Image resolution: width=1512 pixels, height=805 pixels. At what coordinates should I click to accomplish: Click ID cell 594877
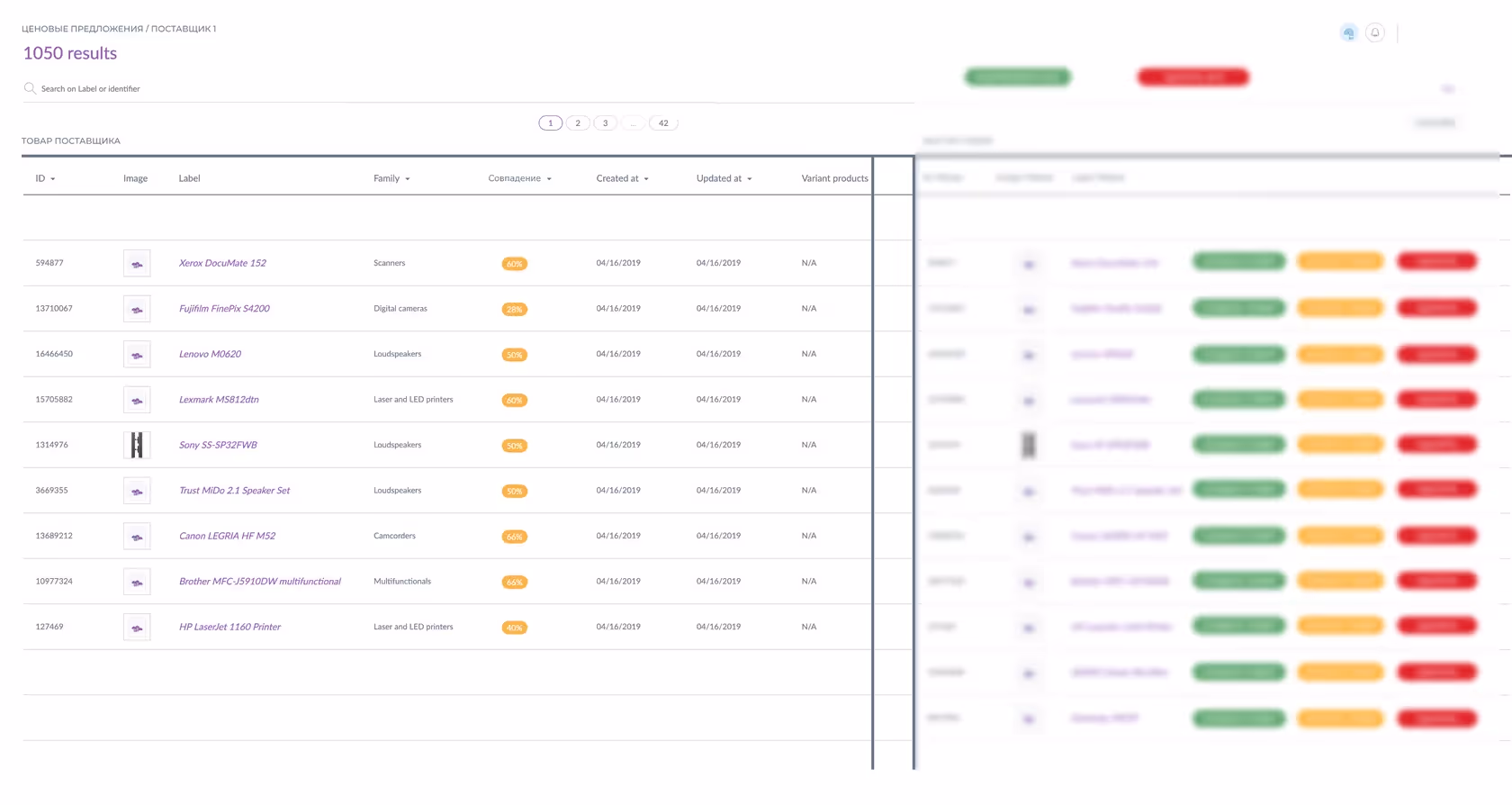tap(49, 263)
